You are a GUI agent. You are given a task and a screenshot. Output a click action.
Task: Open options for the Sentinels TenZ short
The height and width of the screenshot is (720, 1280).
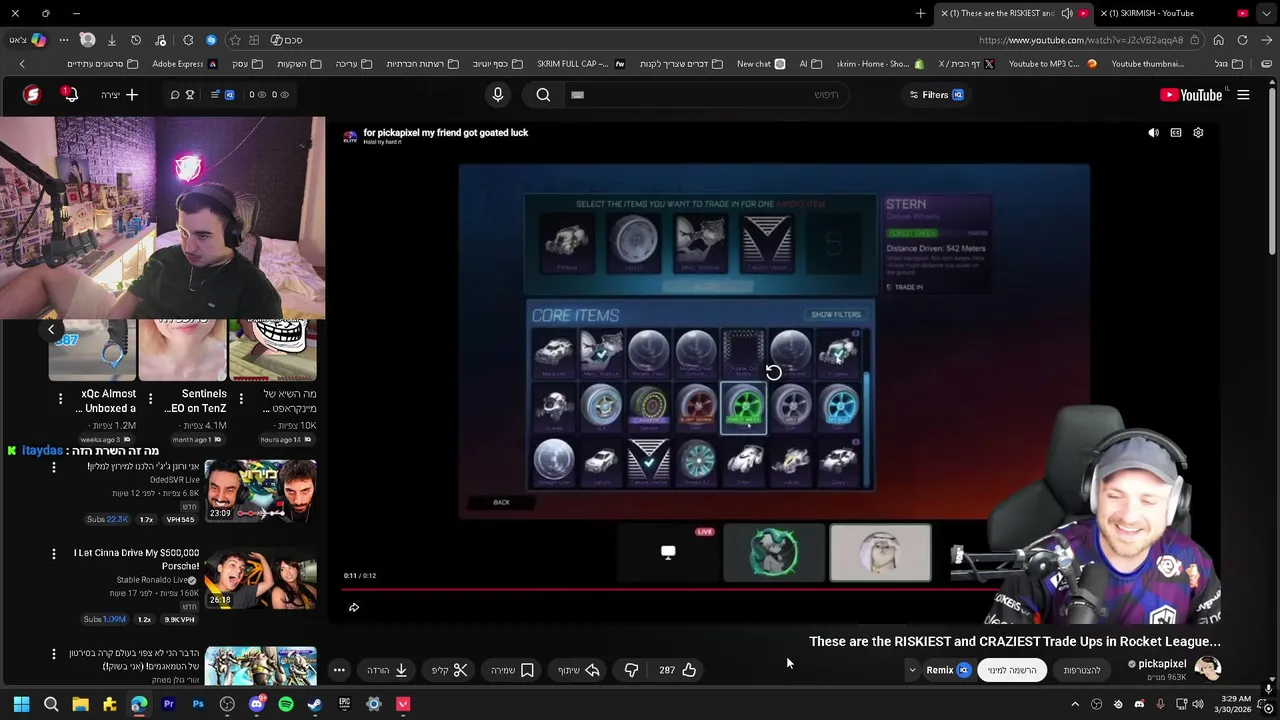tap(150, 398)
